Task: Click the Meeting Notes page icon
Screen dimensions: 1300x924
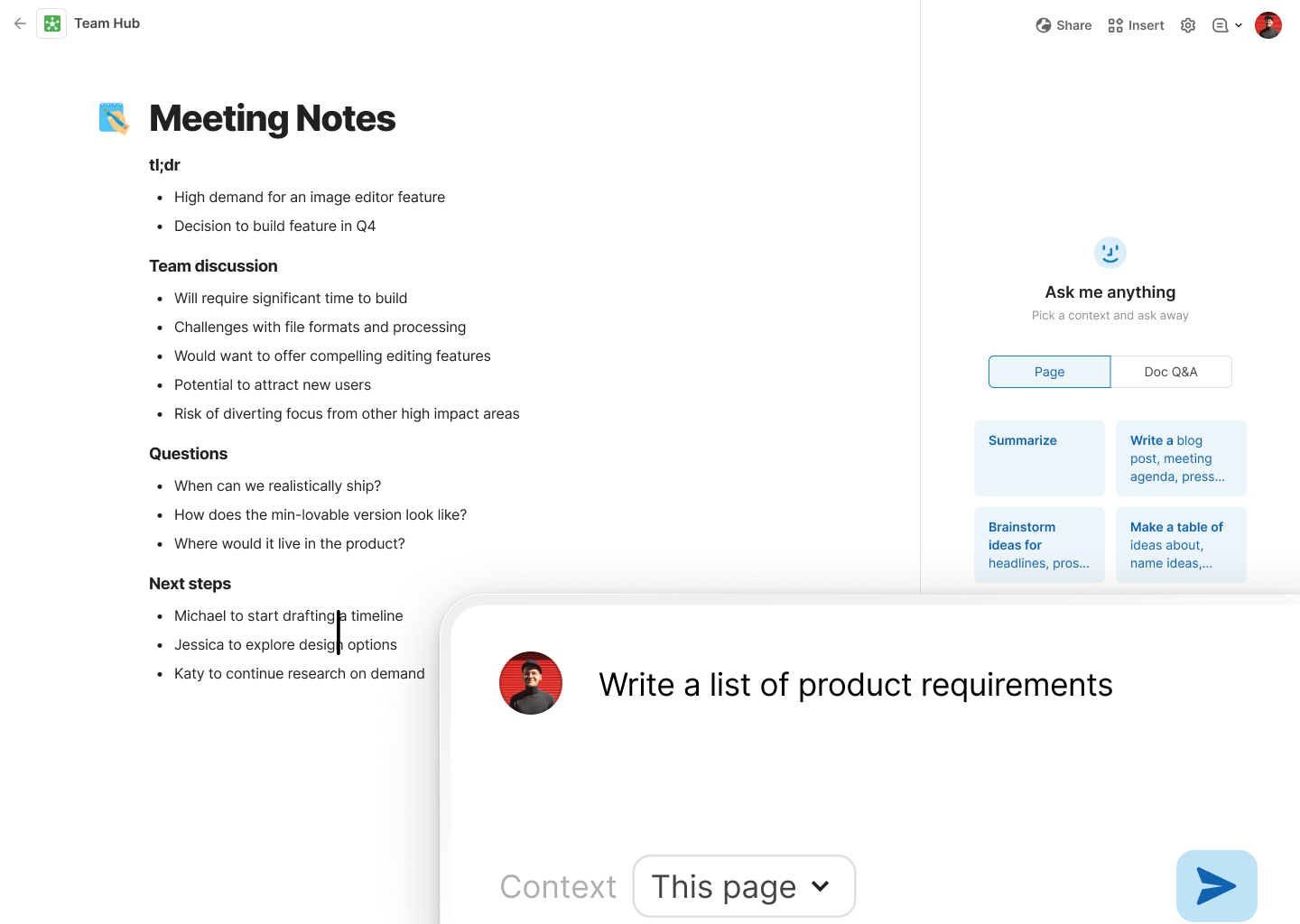Action: [x=115, y=118]
